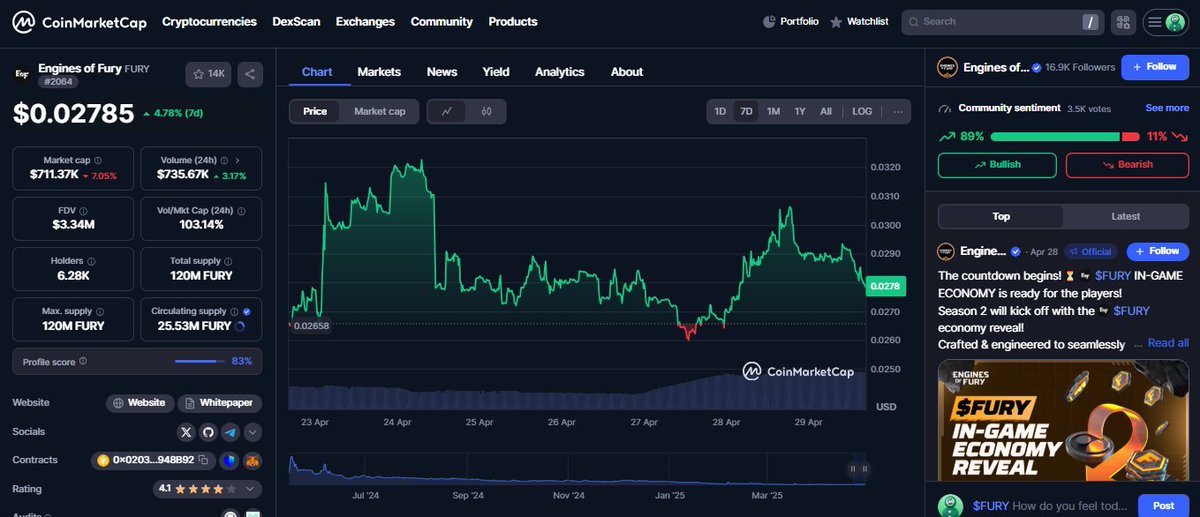Open the GitHub social link
The width and height of the screenshot is (1200, 517).
pos(208,432)
